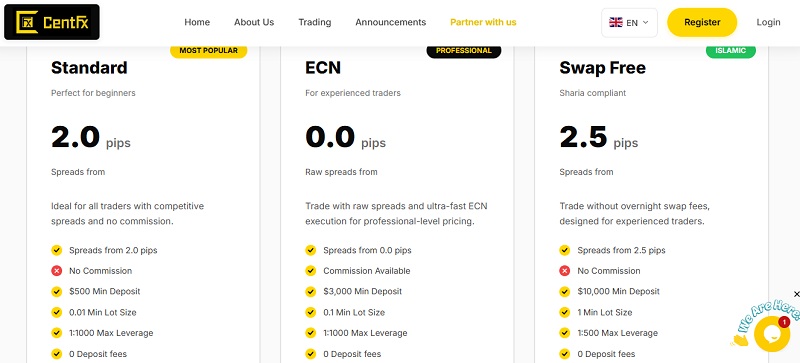Open the EN language dropdown
This screenshot has width=800, height=363.
pyautogui.click(x=629, y=22)
